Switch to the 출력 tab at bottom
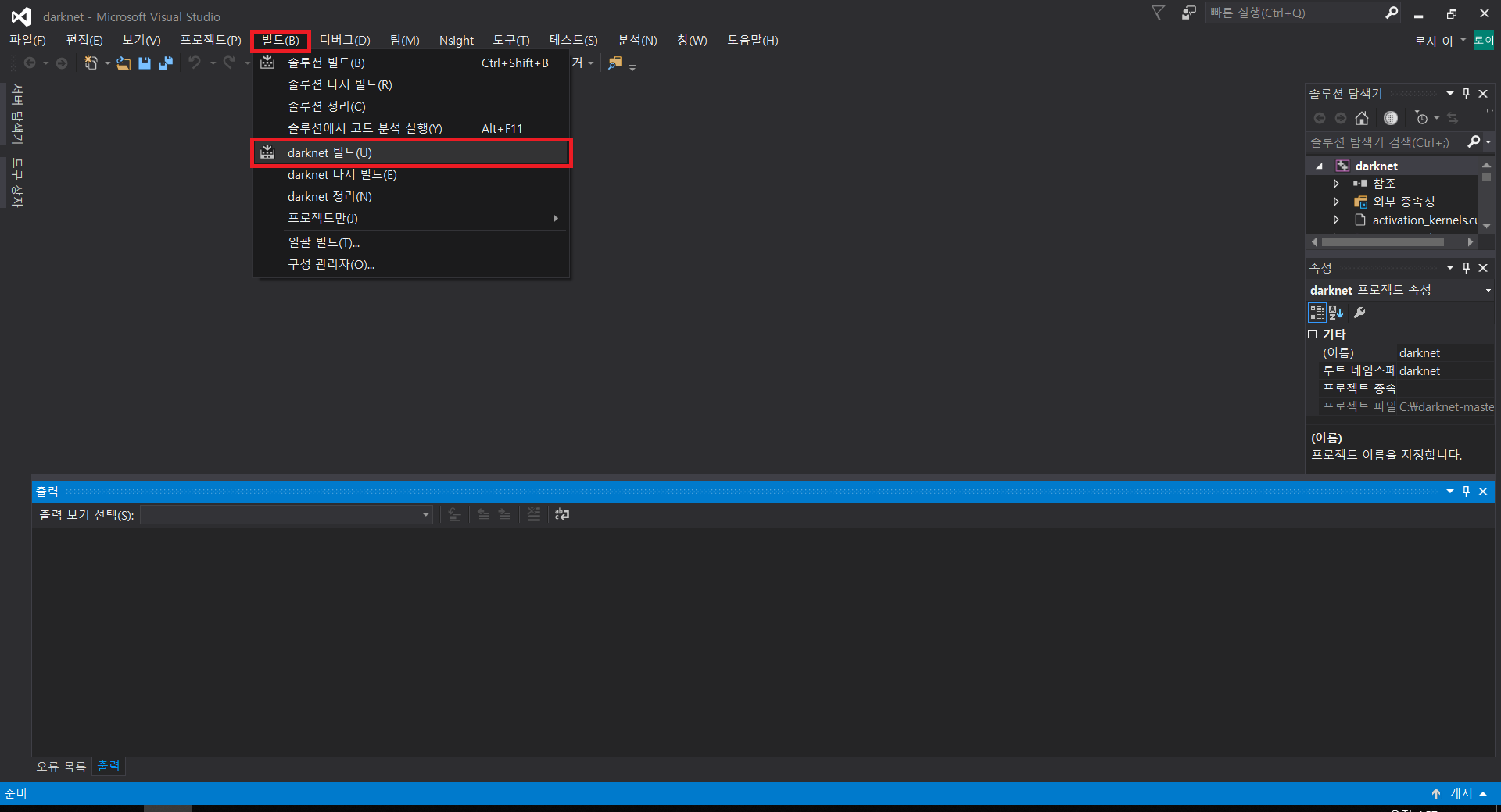Image resolution: width=1501 pixels, height=812 pixels. (x=109, y=766)
